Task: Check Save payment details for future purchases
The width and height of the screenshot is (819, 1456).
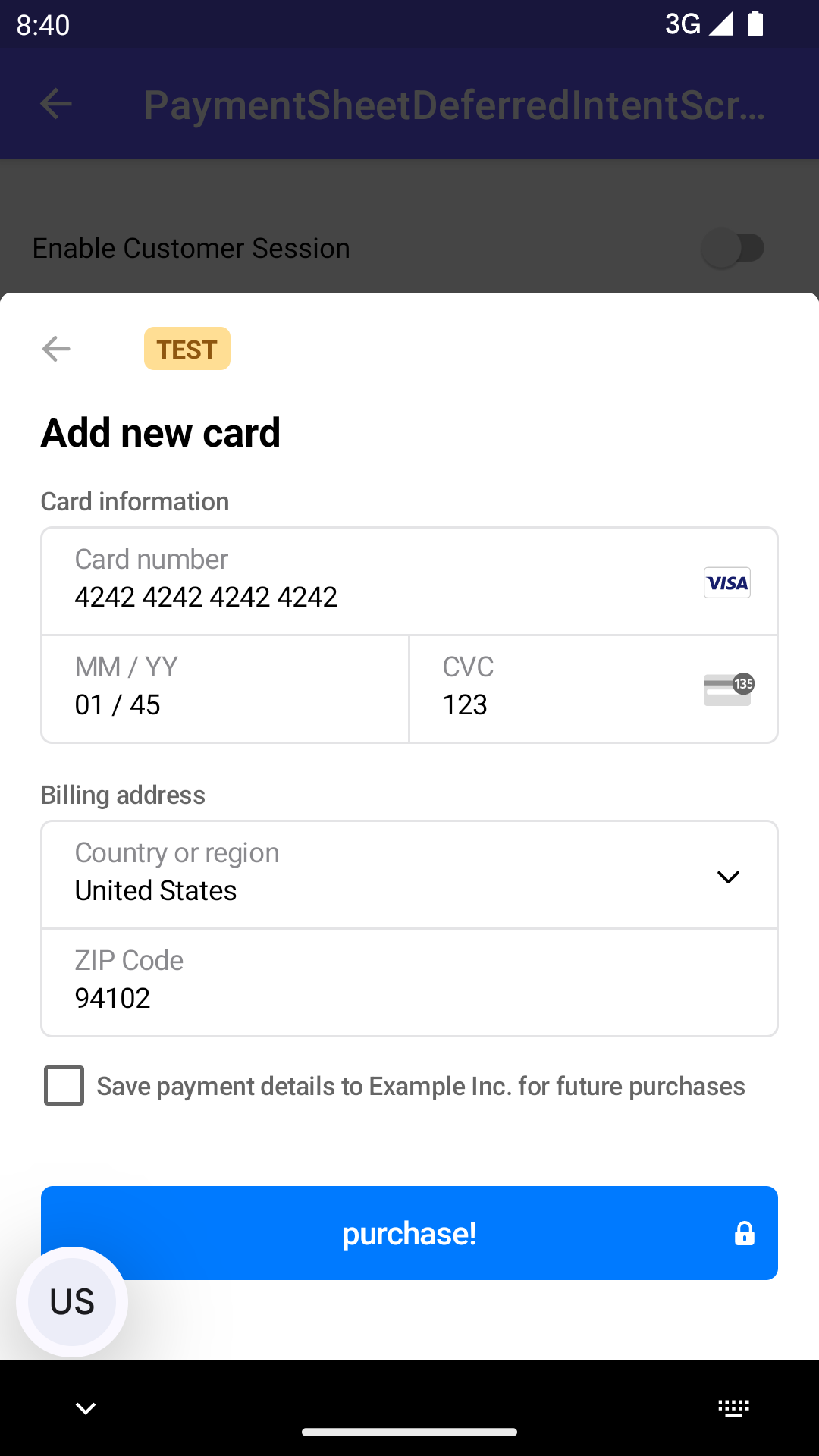Action: [x=64, y=1086]
